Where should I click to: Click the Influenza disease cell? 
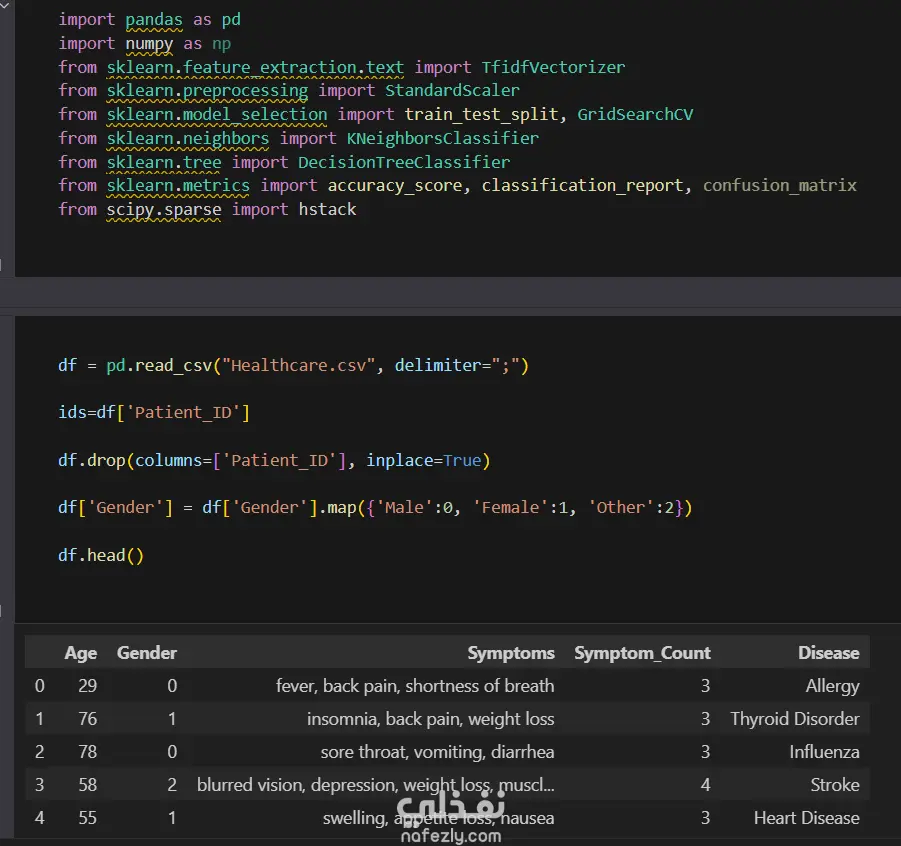pyautogui.click(x=824, y=752)
